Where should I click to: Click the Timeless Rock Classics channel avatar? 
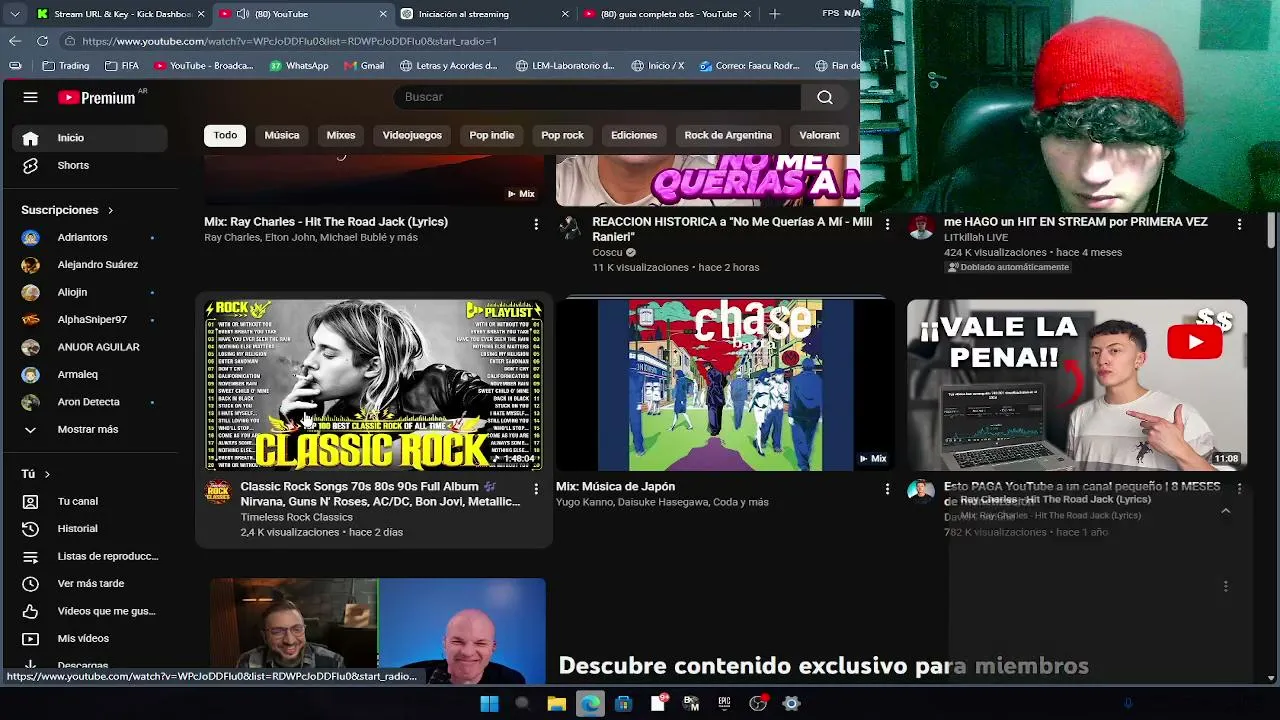click(x=218, y=491)
